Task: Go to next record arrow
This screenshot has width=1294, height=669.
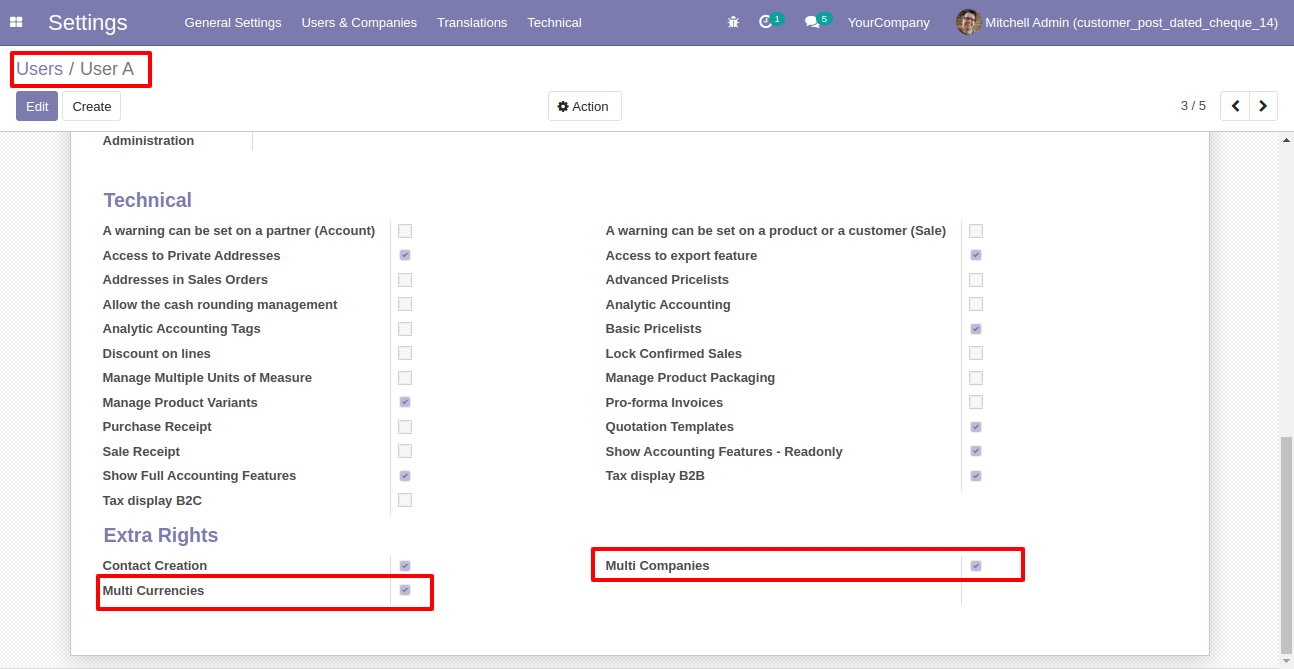Action: (x=1263, y=106)
